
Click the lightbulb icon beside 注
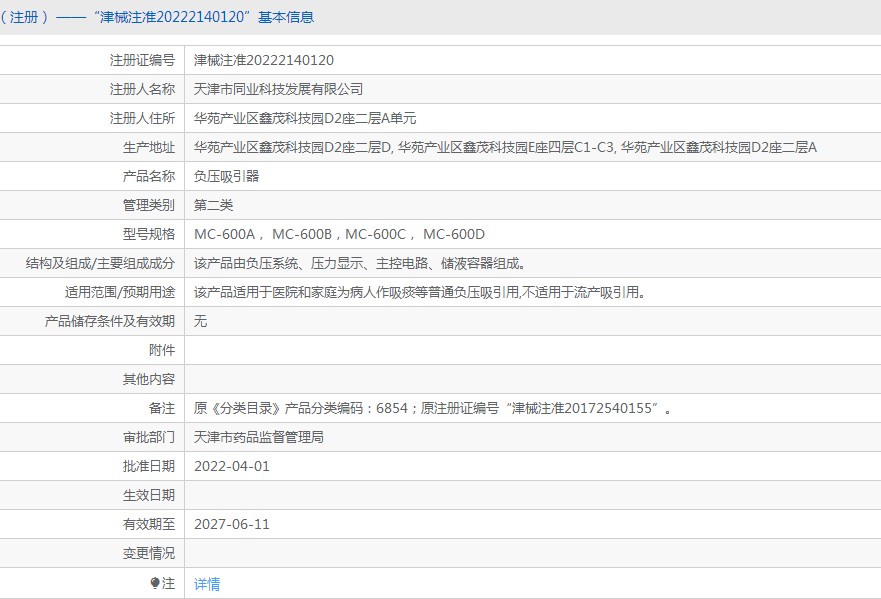tap(155, 584)
